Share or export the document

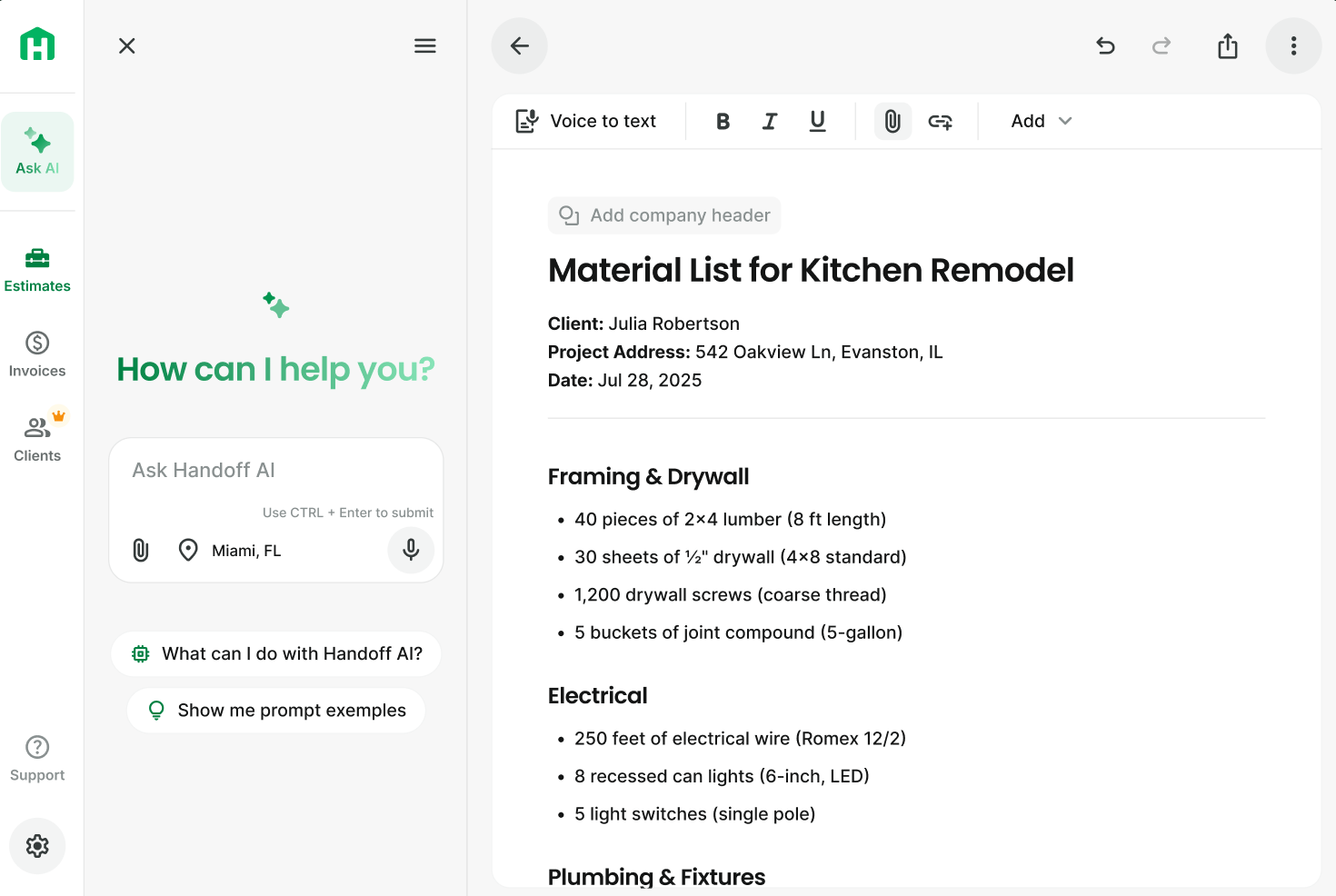coord(1228,45)
